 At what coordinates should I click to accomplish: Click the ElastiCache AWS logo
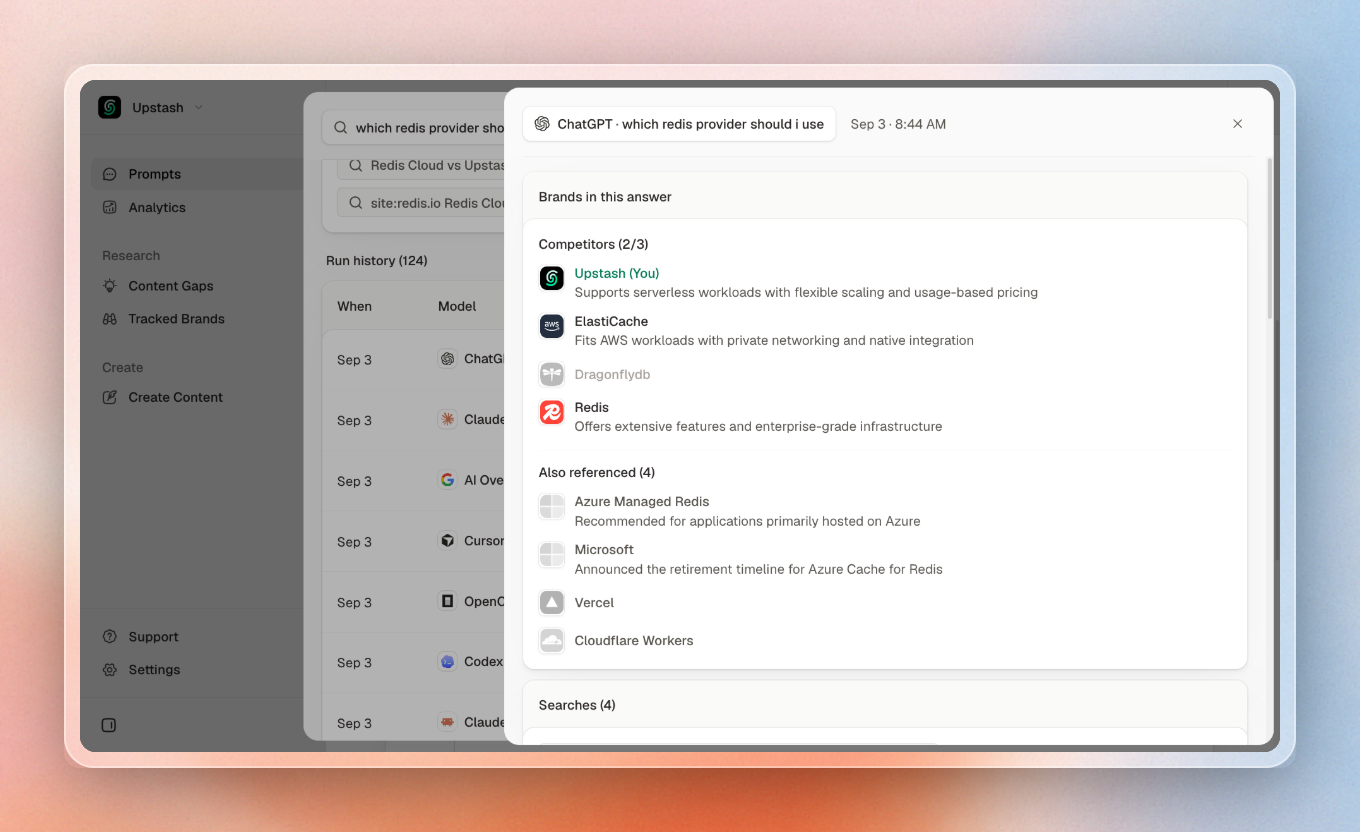[x=552, y=326]
